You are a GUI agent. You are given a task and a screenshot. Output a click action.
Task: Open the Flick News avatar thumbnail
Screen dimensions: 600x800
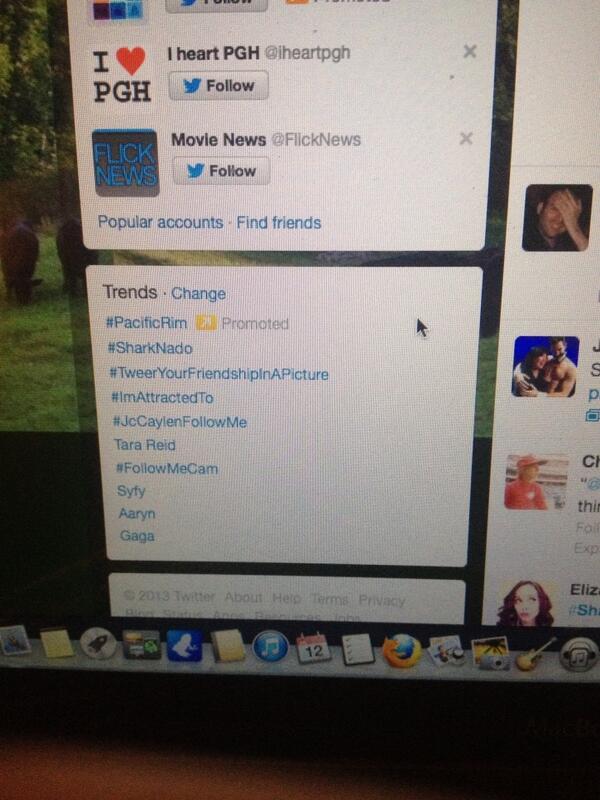point(126,163)
